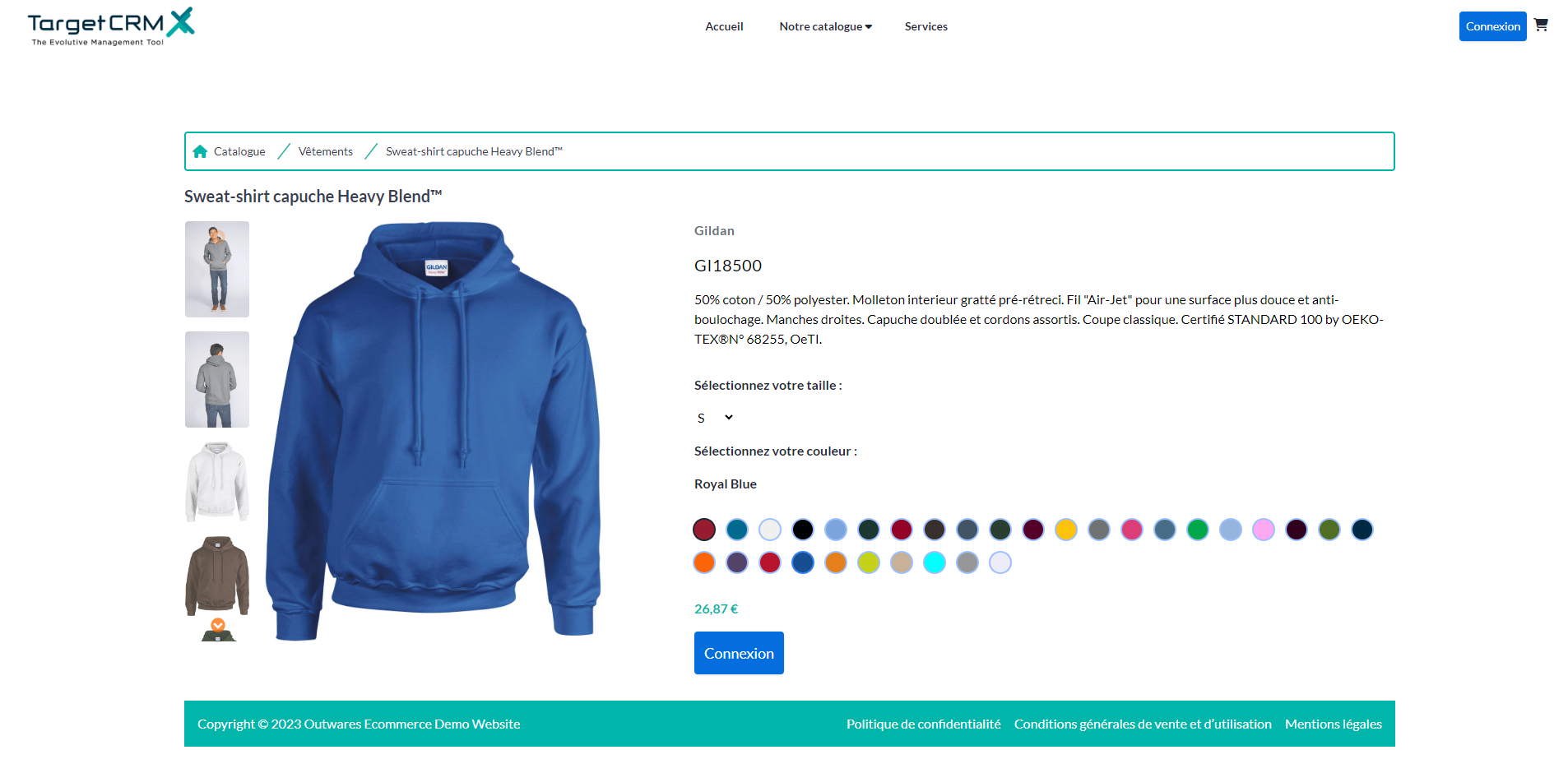Click the TargetCRM X logo
The width and height of the screenshot is (1568, 759).
[x=111, y=26]
